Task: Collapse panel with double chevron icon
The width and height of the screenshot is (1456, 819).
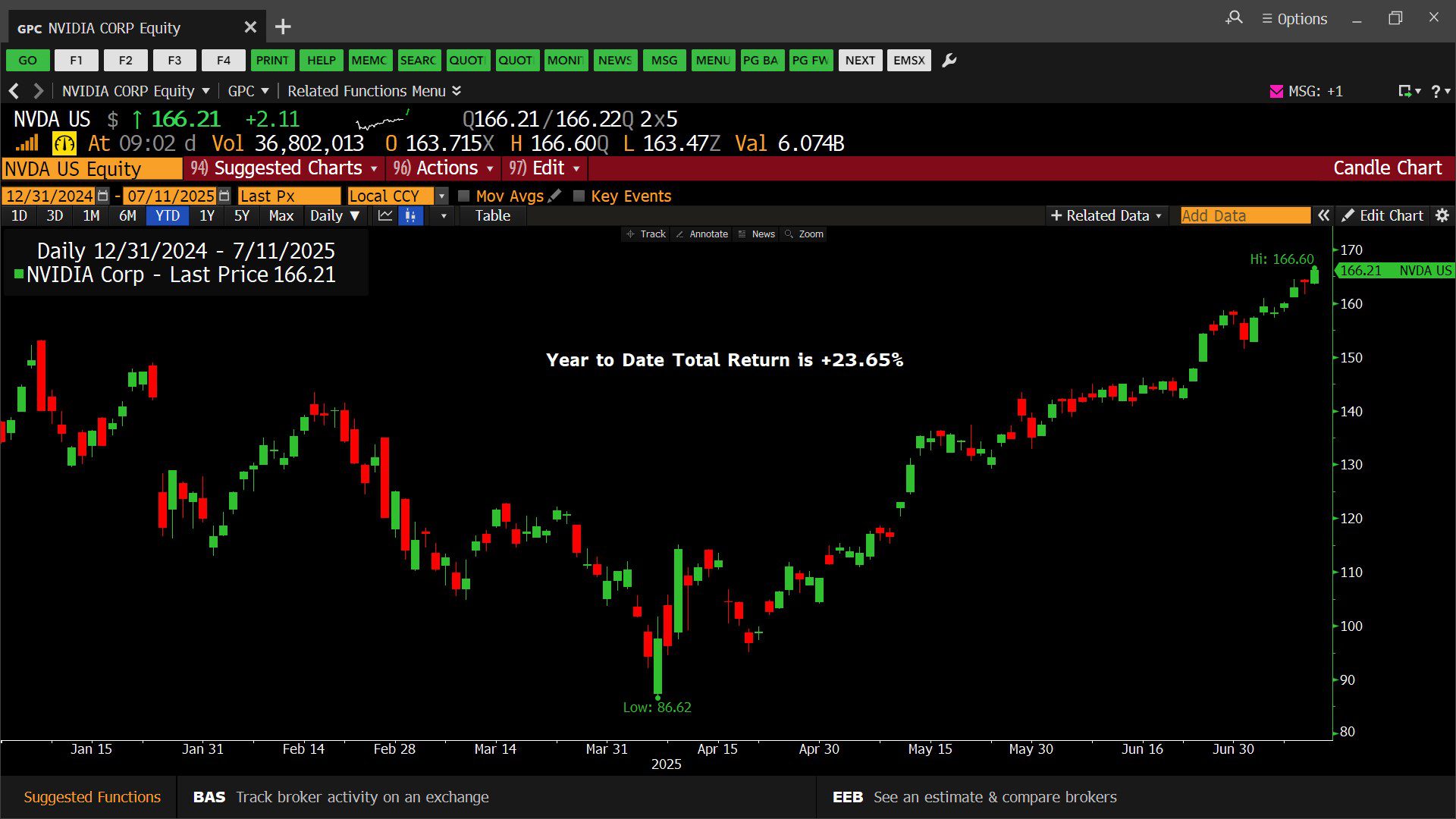Action: point(1323,215)
